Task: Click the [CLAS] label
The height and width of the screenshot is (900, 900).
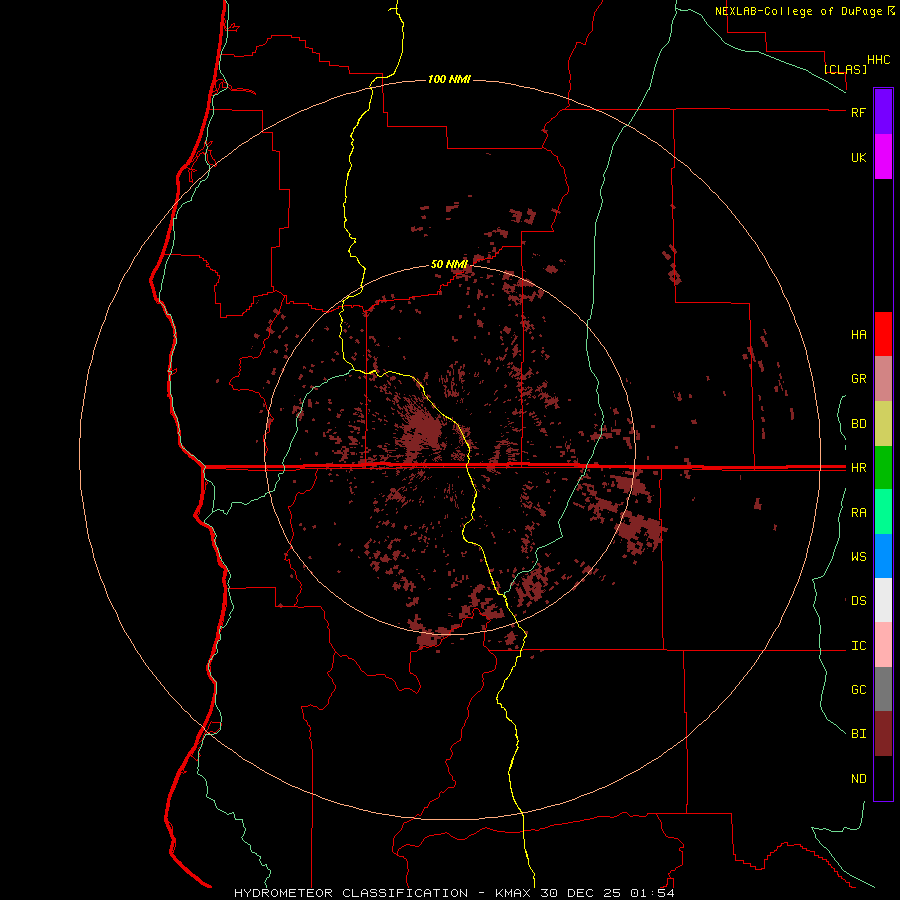Action: pos(845,69)
